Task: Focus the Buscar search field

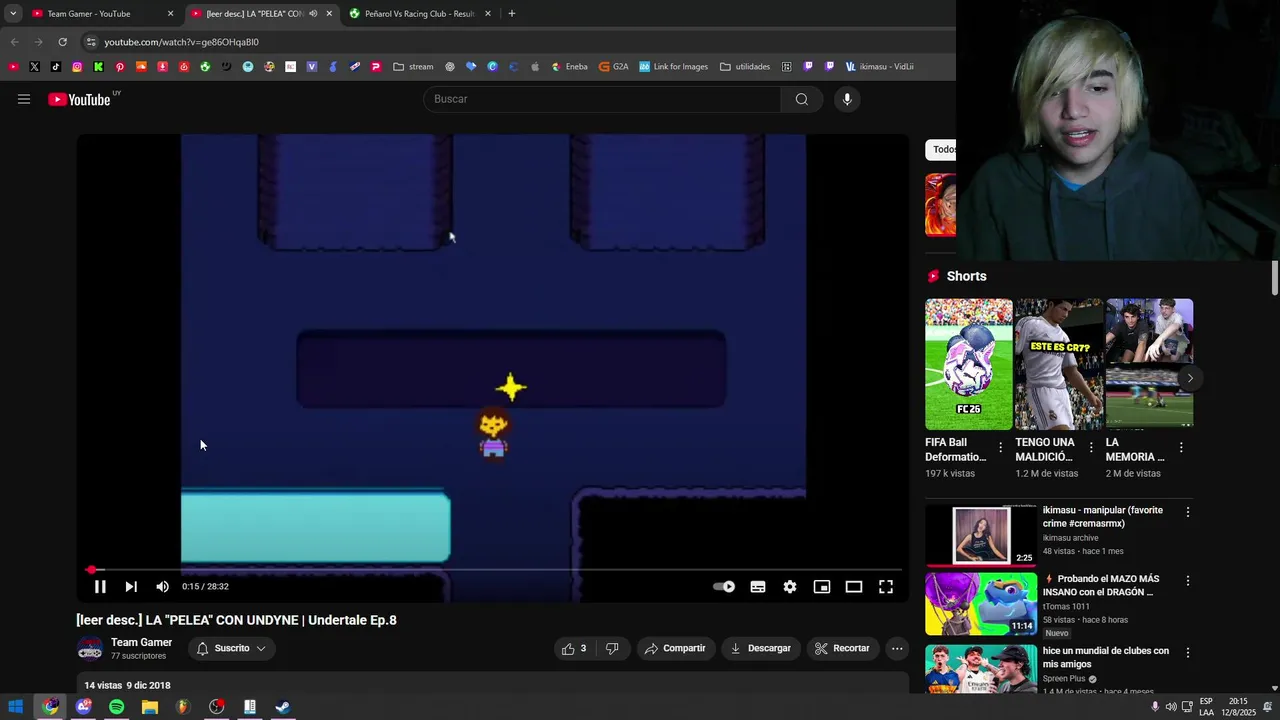Action: [x=603, y=99]
